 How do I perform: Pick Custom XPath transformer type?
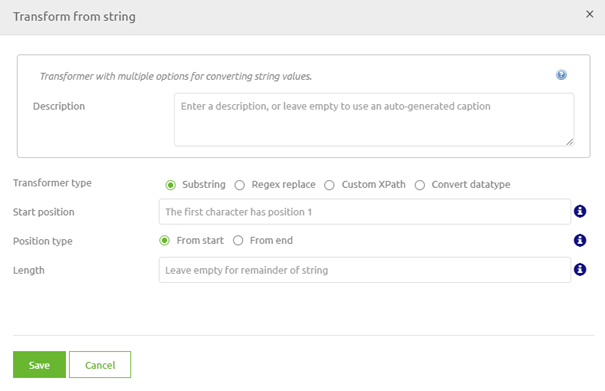coord(329,185)
